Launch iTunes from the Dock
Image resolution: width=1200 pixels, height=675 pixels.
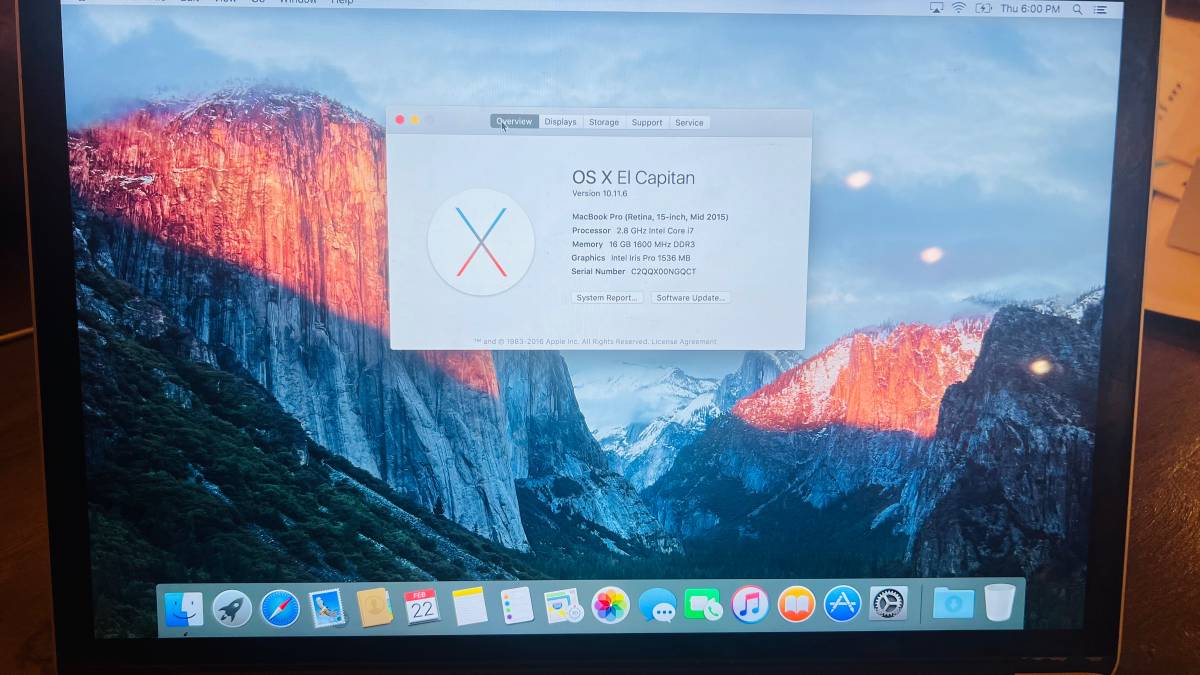coord(750,604)
